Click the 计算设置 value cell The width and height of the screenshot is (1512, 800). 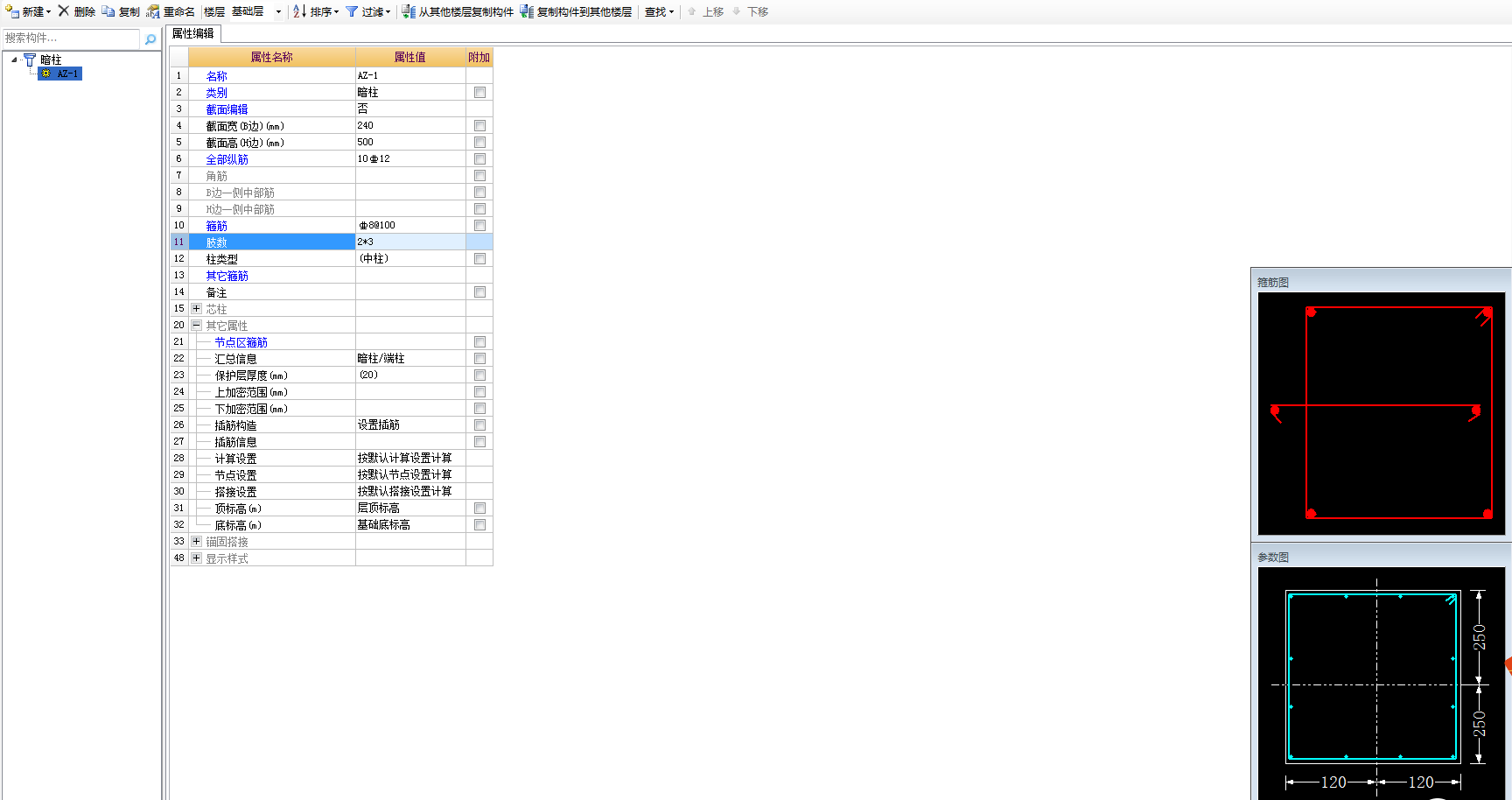(x=410, y=458)
